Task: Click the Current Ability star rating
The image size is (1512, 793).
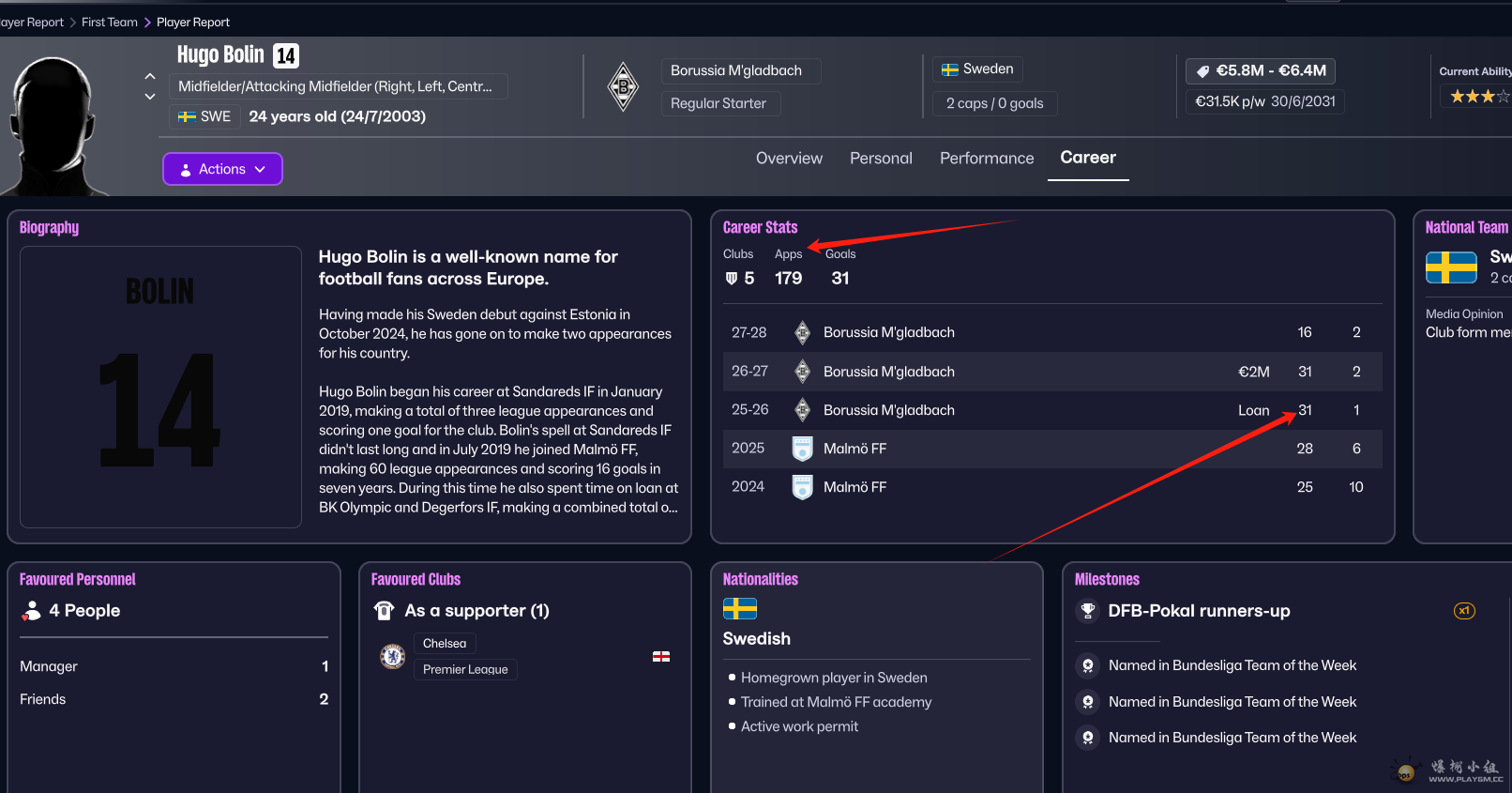Action: coord(1479,96)
